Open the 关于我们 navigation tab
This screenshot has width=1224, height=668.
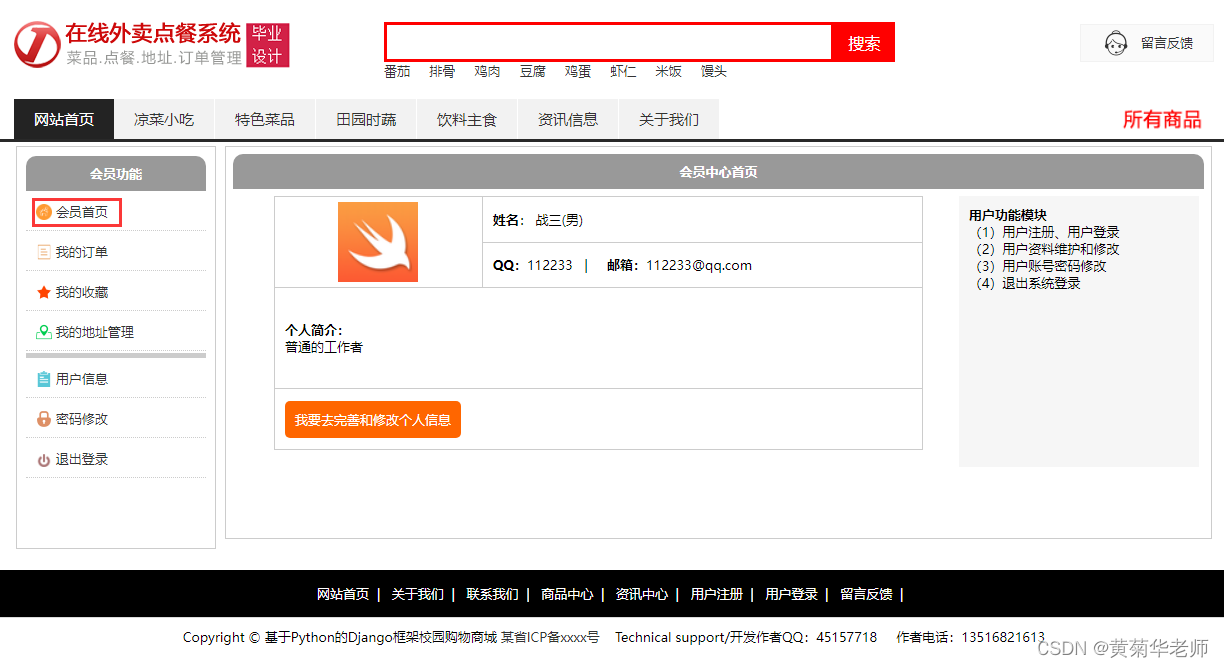coord(669,119)
